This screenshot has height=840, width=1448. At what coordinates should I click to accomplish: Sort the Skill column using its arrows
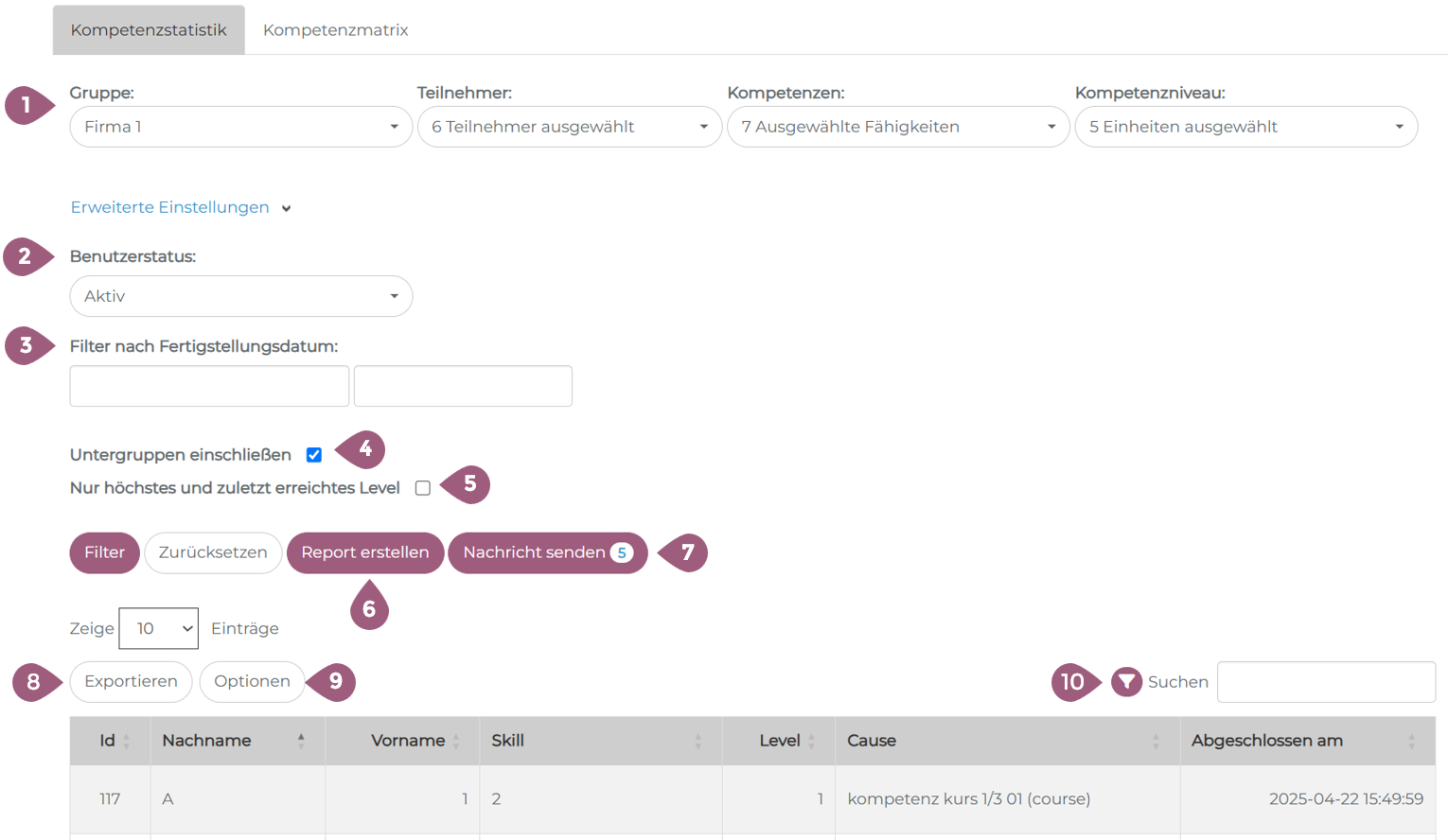[698, 742]
